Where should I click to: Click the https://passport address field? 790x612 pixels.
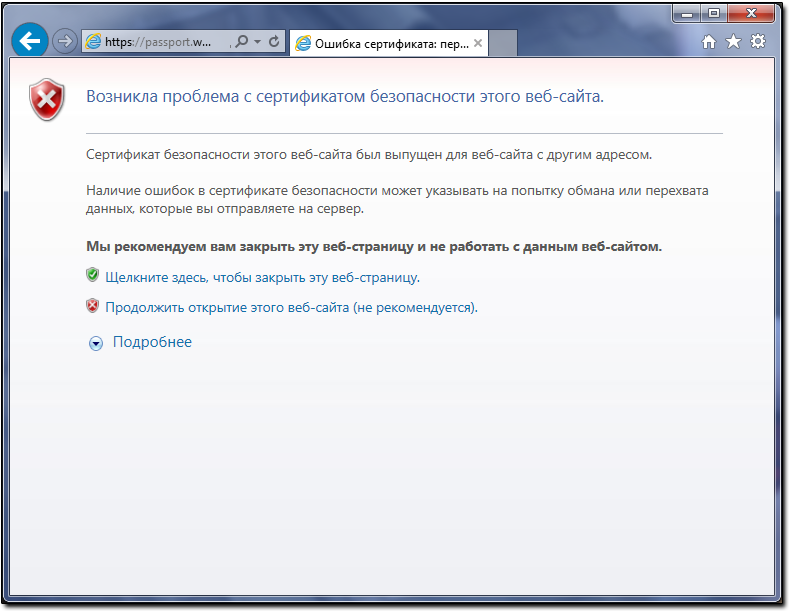(x=156, y=41)
